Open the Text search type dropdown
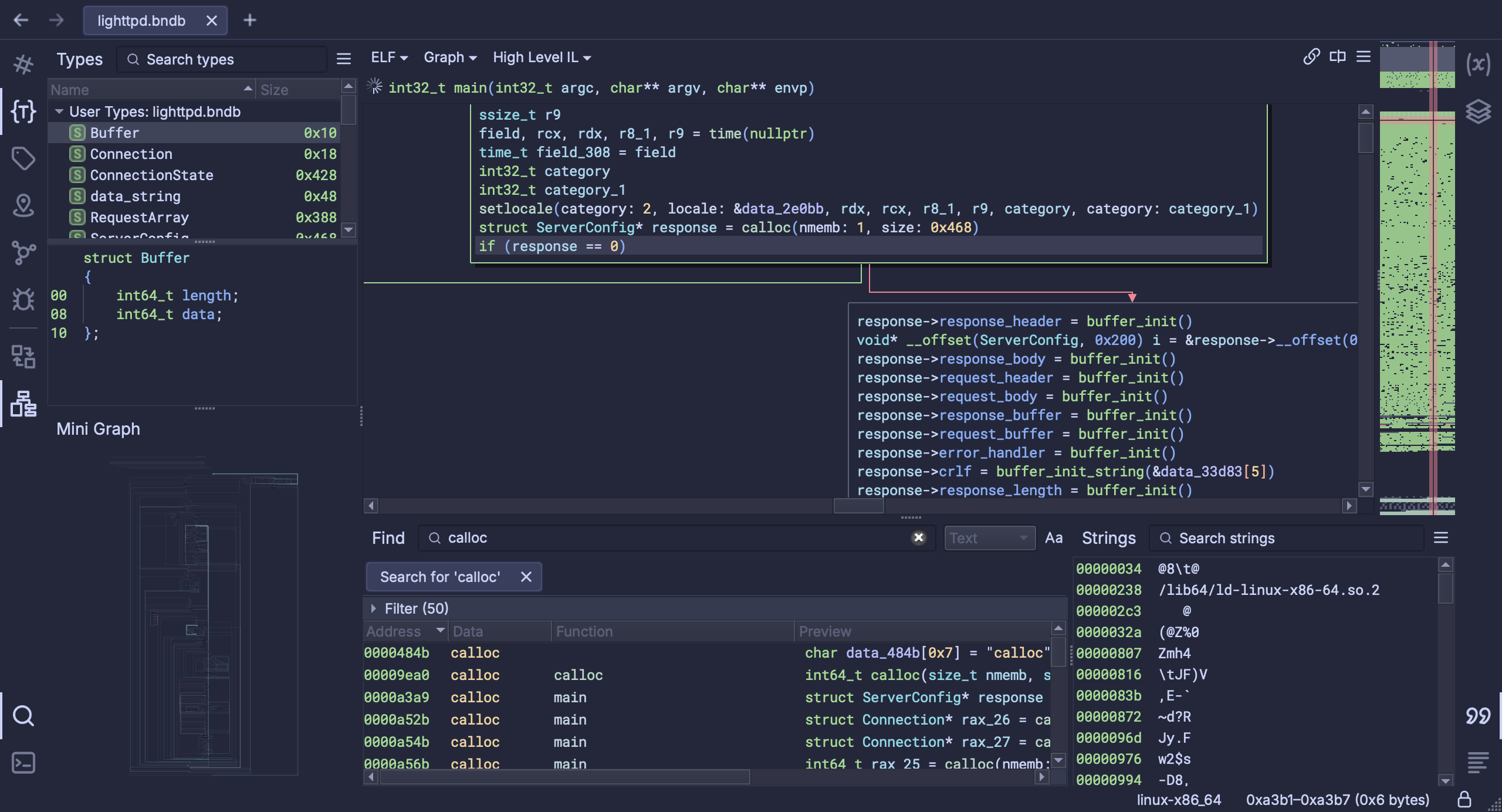Image resolution: width=1502 pixels, height=812 pixels. (989, 538)
